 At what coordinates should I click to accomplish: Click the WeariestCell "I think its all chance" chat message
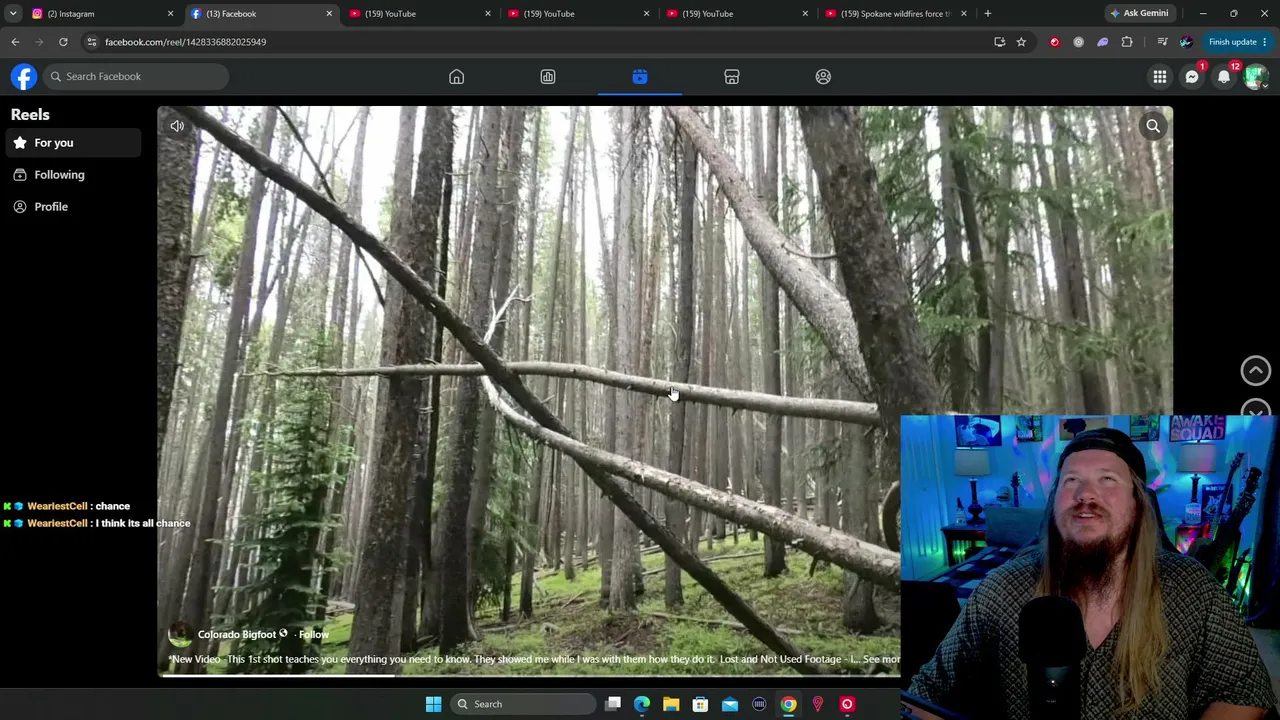[97, 523]
